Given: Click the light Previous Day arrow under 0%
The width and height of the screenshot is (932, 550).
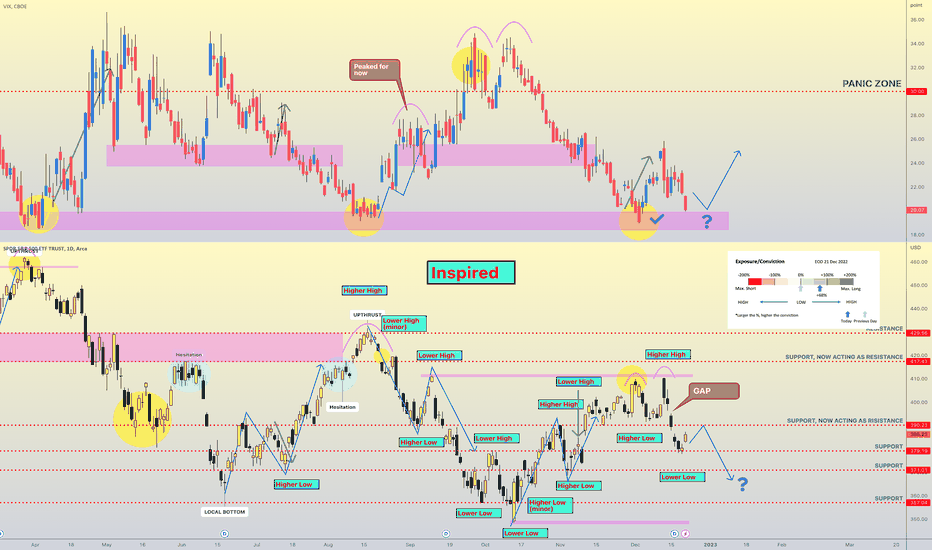Looking at the screenshot, I should click(800, 288).
